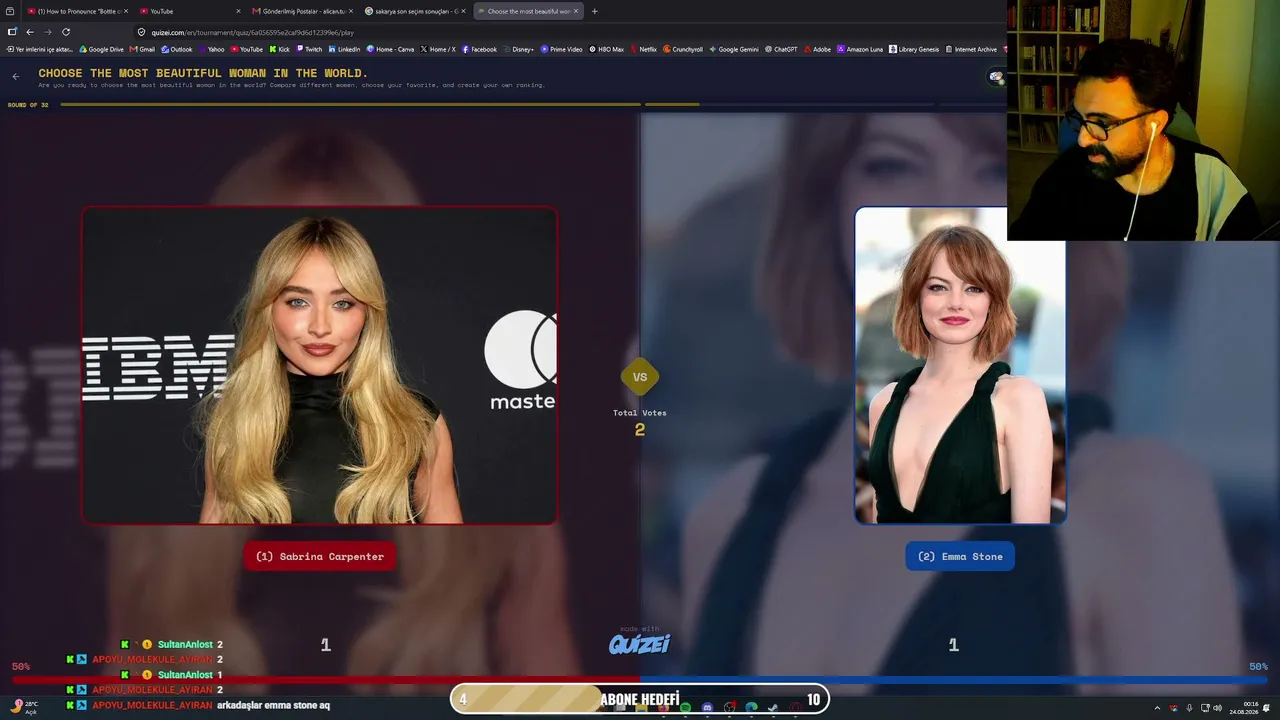Open the volume control in system tray

click(1217, 708)
